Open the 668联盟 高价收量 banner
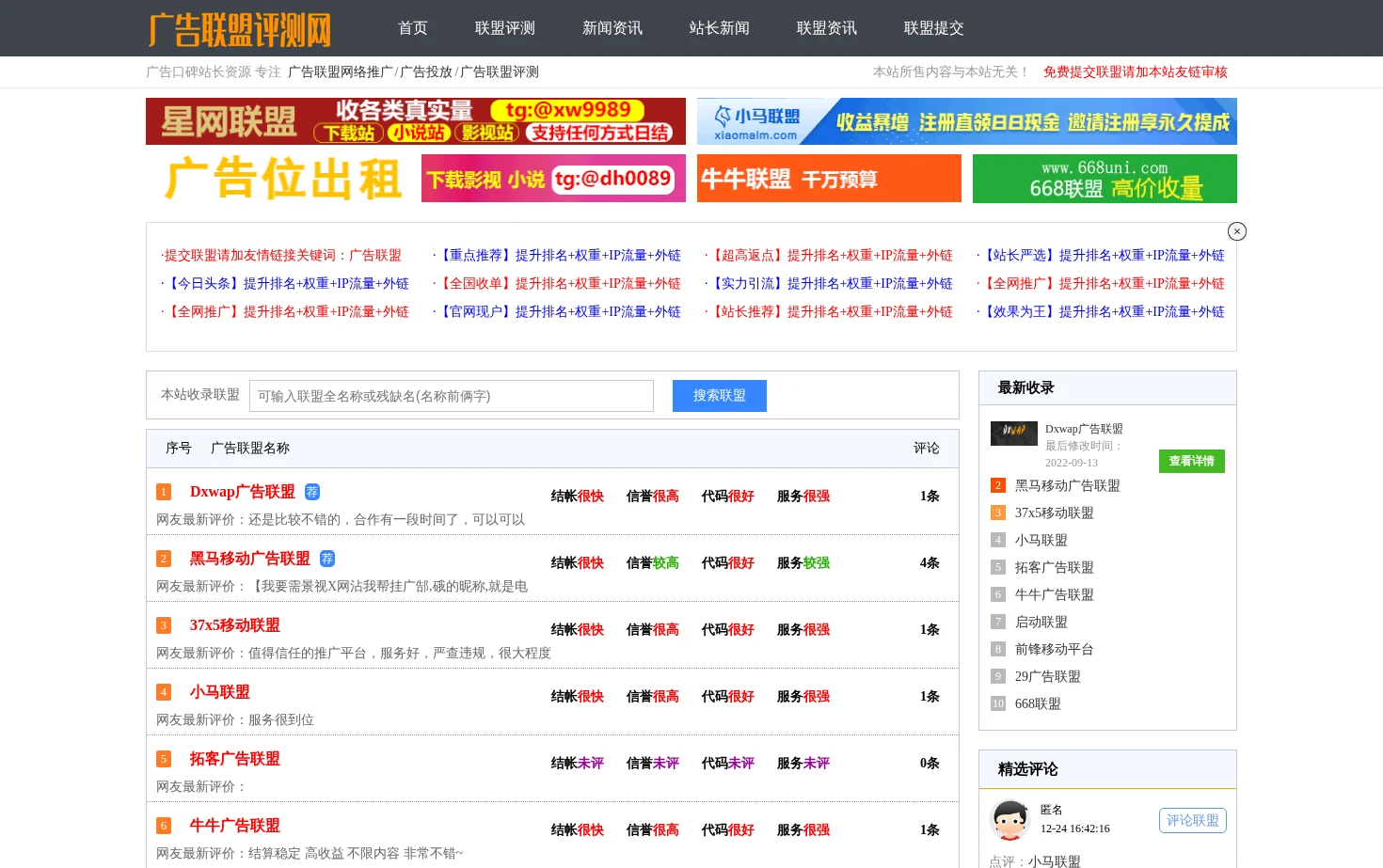 click(x=1105, y=179)
